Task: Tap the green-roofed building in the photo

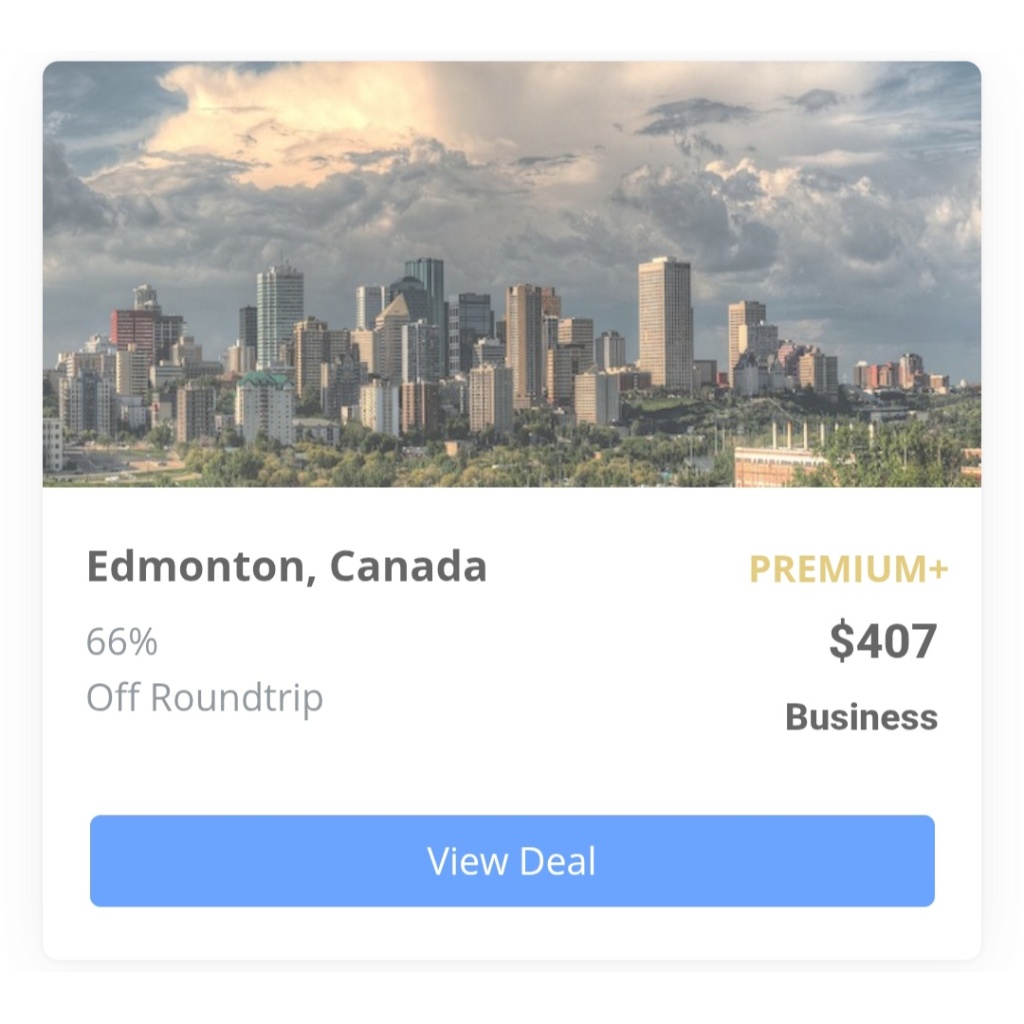Action: click(264, 408)
